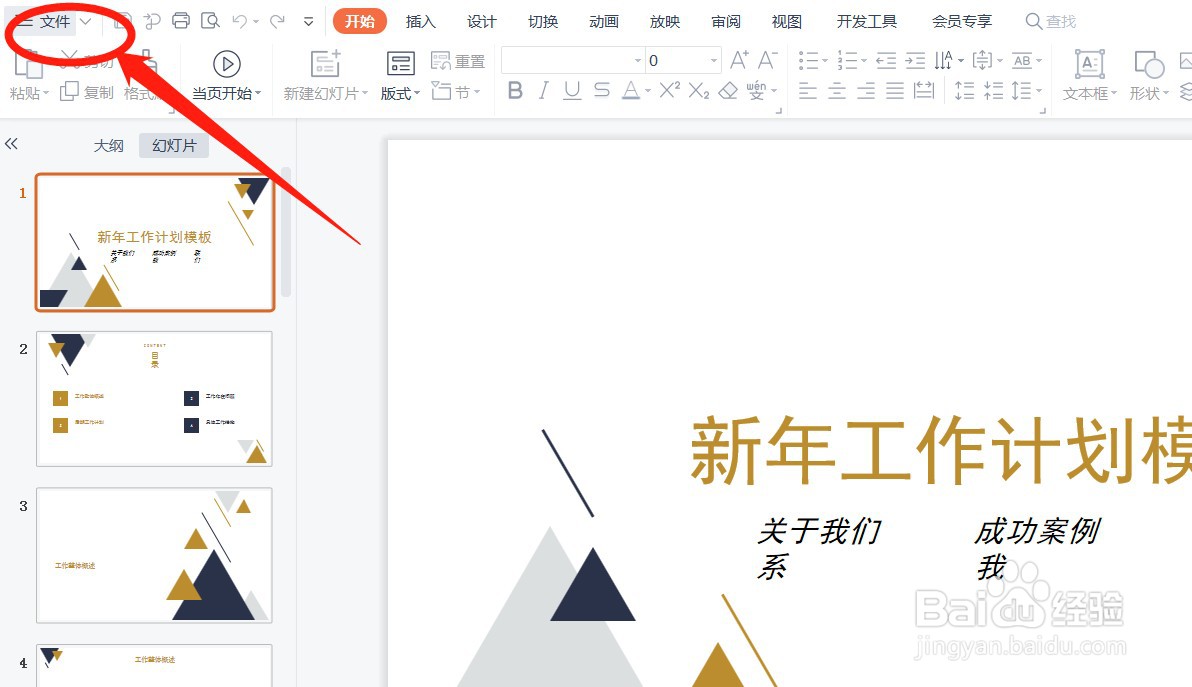Undo the last action
Screen dimensions: 1192x687
(x=239, y=21)
